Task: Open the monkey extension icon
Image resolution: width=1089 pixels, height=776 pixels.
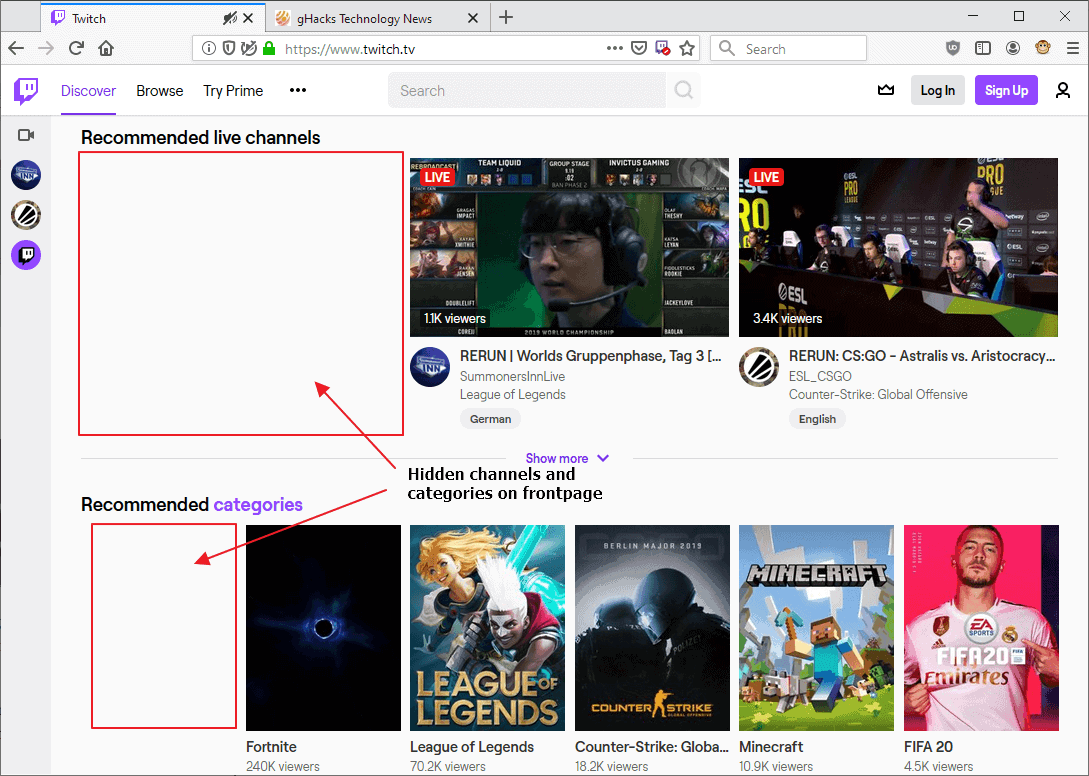Action: [1042, 48]
